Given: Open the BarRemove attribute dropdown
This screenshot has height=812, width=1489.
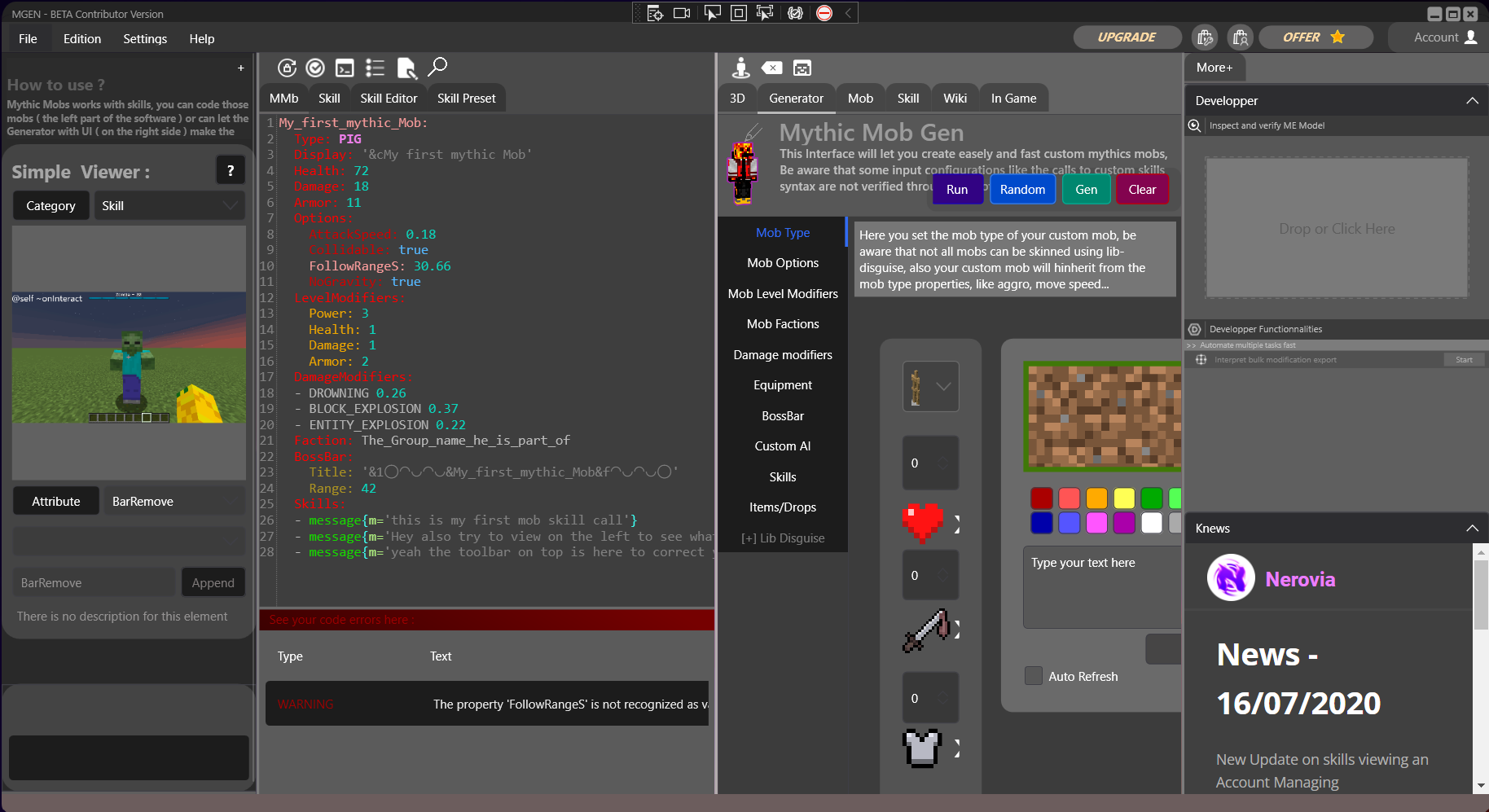Looking at the screenshot, I should [x=174, y=502].
